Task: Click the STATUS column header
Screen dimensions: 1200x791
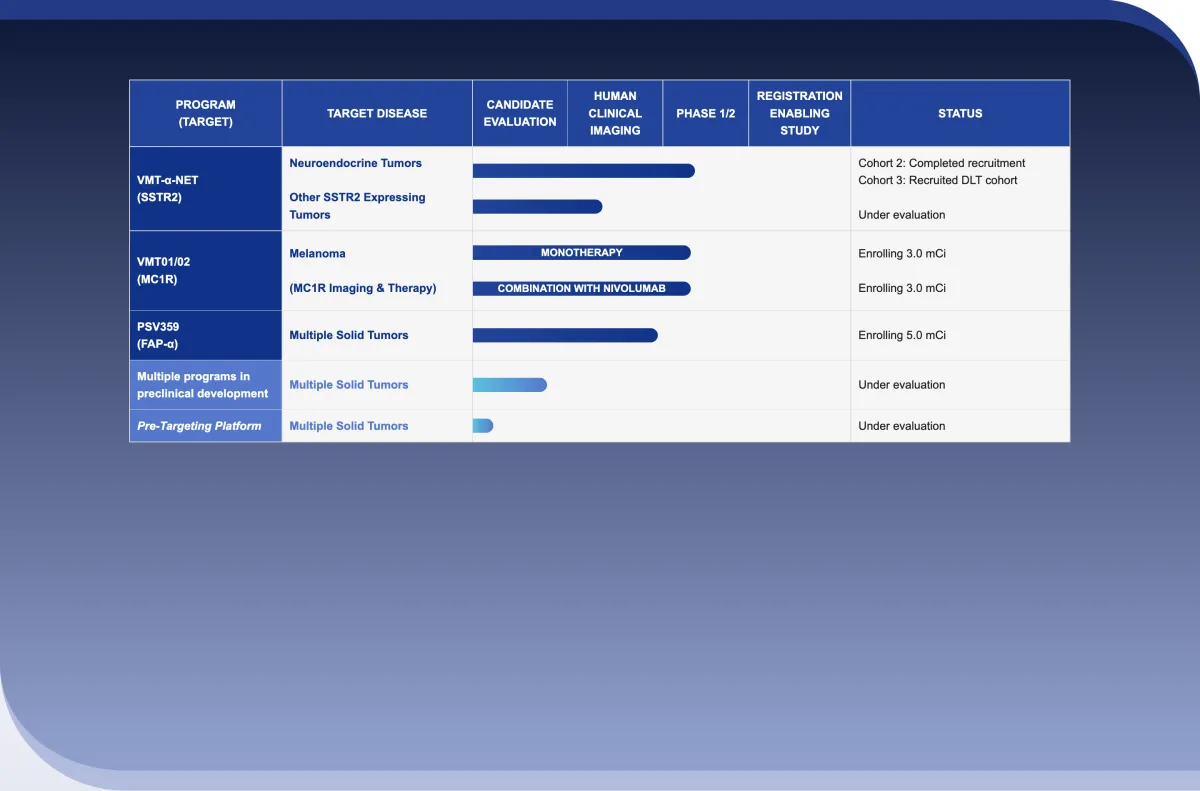Action: (x=960, y=113)
